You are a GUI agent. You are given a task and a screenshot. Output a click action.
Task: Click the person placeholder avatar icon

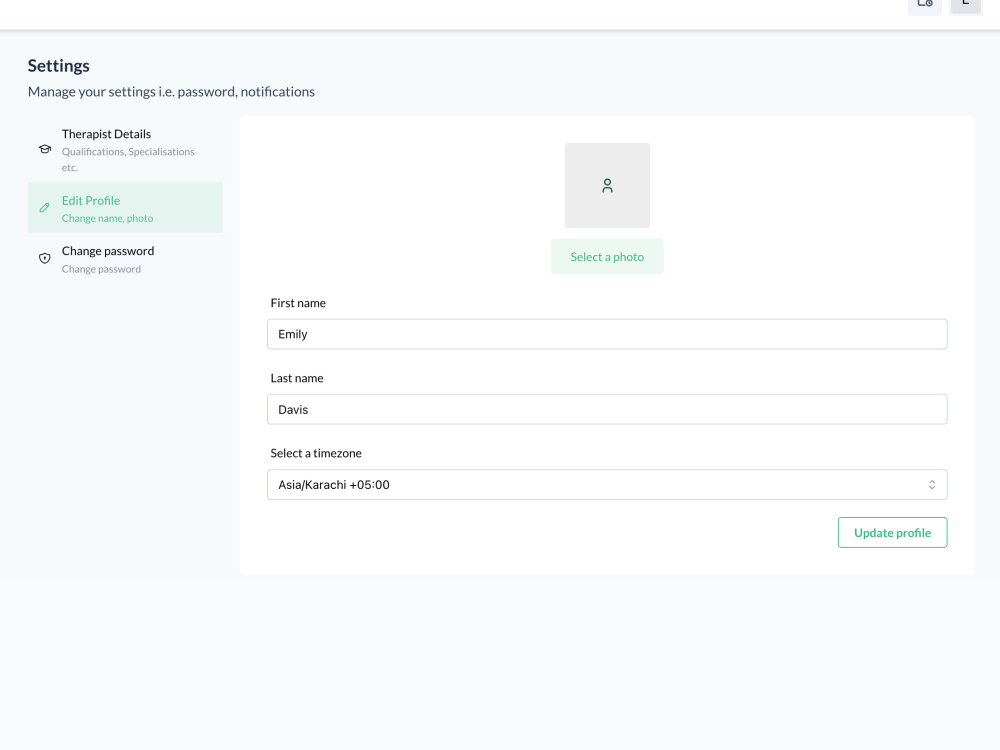click(607, 186)
